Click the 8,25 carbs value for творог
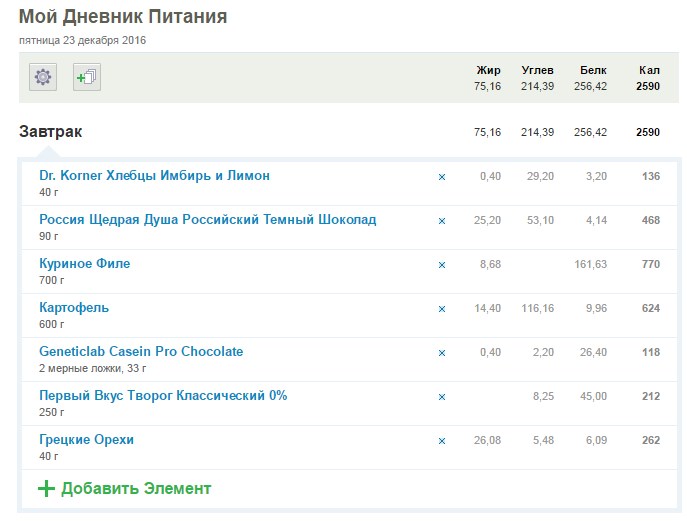 point(543,396)
